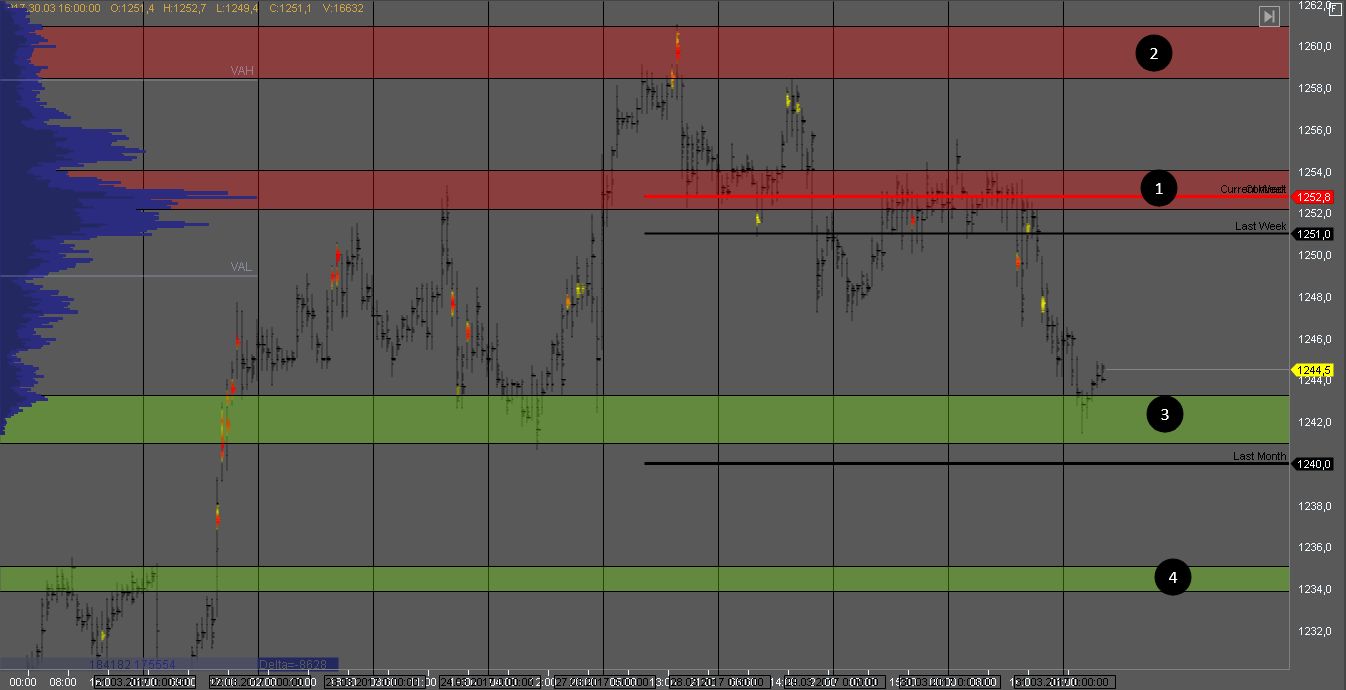The width and height of the screenshot is (1346, 690).
Task: Click the Delta value box at chart bottom
Action: tap(297, 664)
